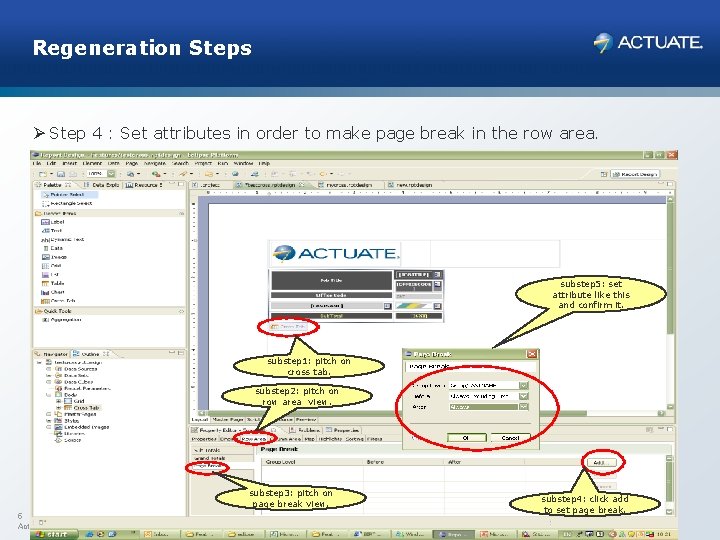Select the Dynamic Text palette item
The width and height of the screenshot is (720, 540).
point(63,239)
